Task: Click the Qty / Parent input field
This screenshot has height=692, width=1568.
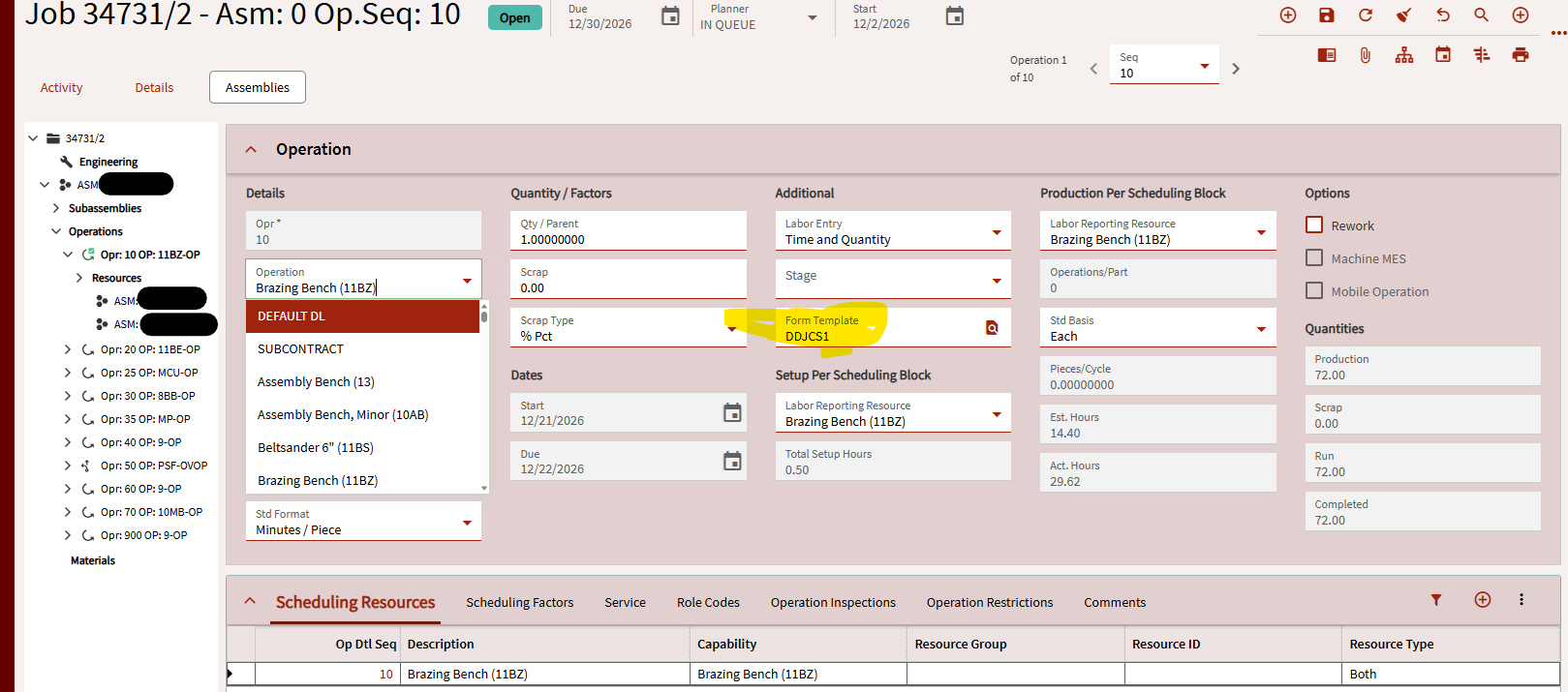Action: pos(628,239)
